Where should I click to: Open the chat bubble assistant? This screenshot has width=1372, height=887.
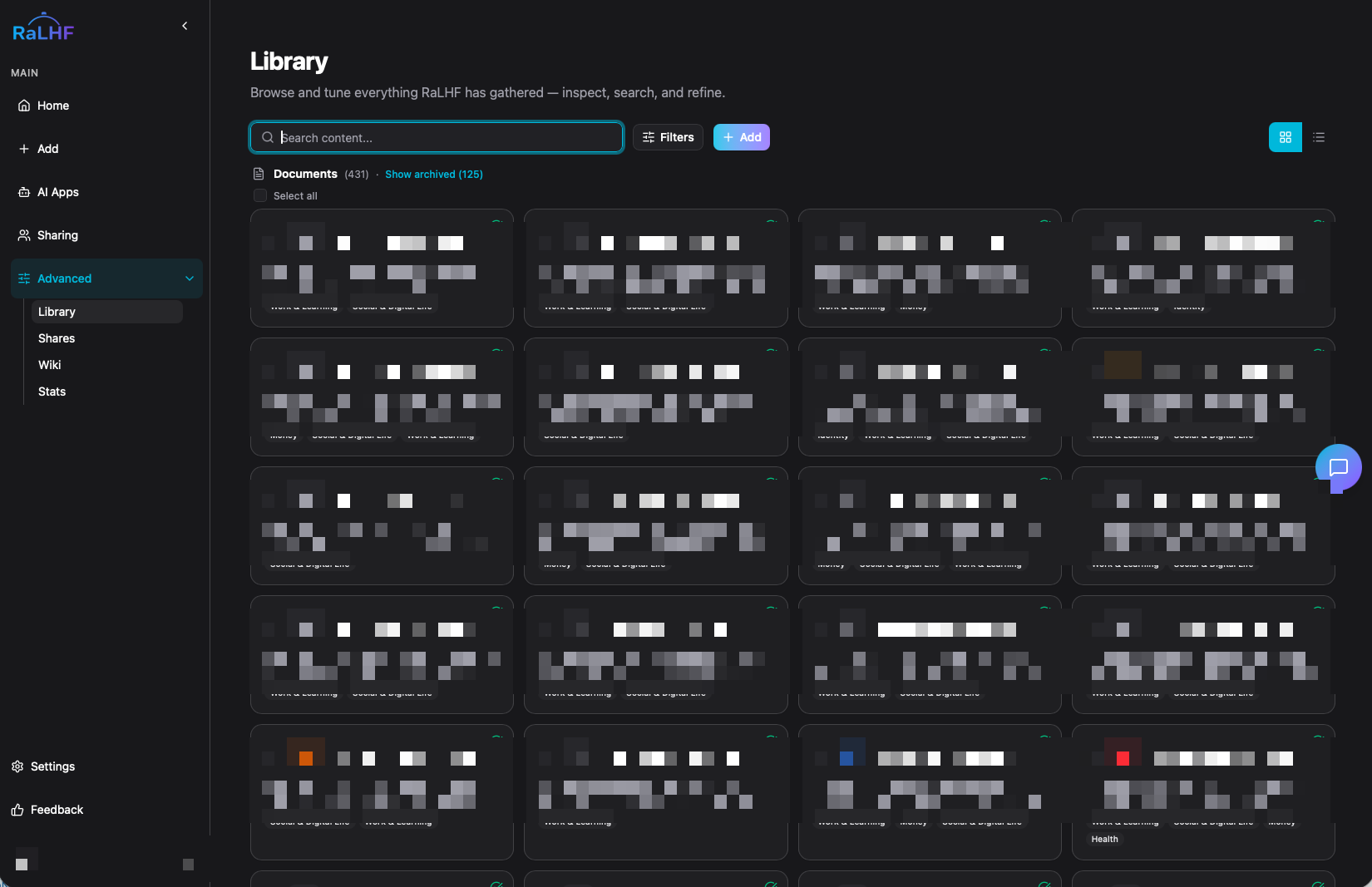1338,467
